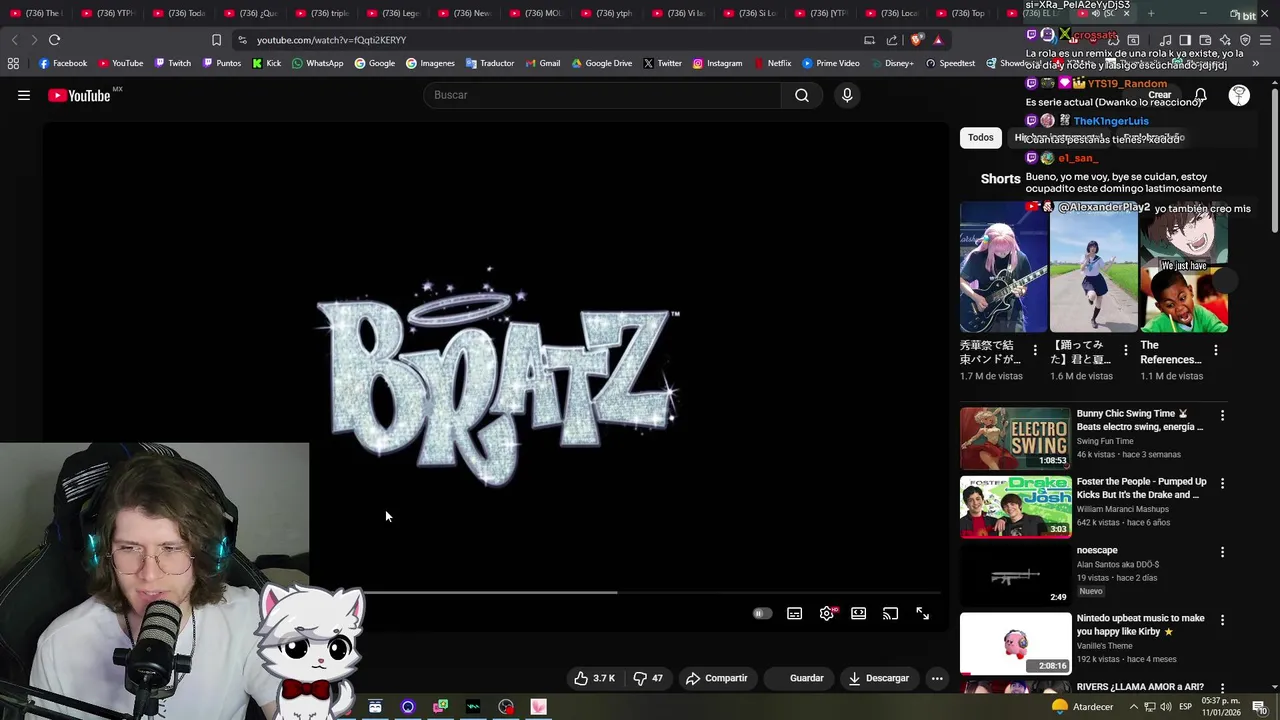
Task: Open options for Nintendo upbeat music video
Action: (x=1222, y=620)
